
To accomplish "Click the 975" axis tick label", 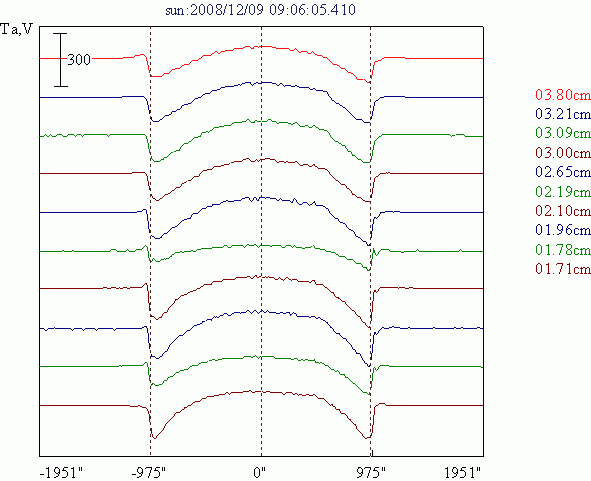I will pyautogui.click(x=371, y=472).
